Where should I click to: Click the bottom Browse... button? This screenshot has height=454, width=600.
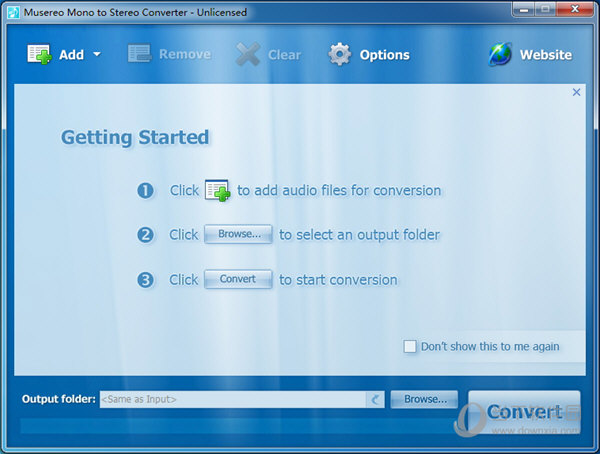tap(424, 399)
